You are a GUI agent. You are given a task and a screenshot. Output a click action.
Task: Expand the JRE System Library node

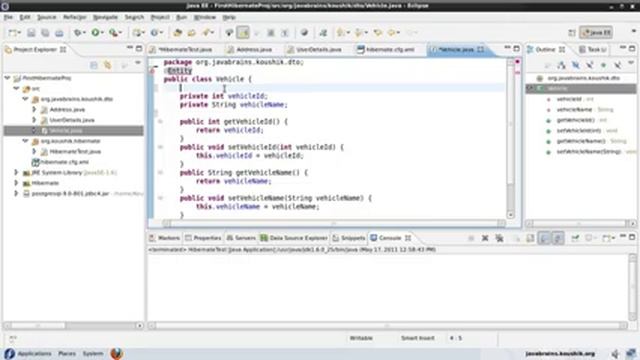(16, 172)
